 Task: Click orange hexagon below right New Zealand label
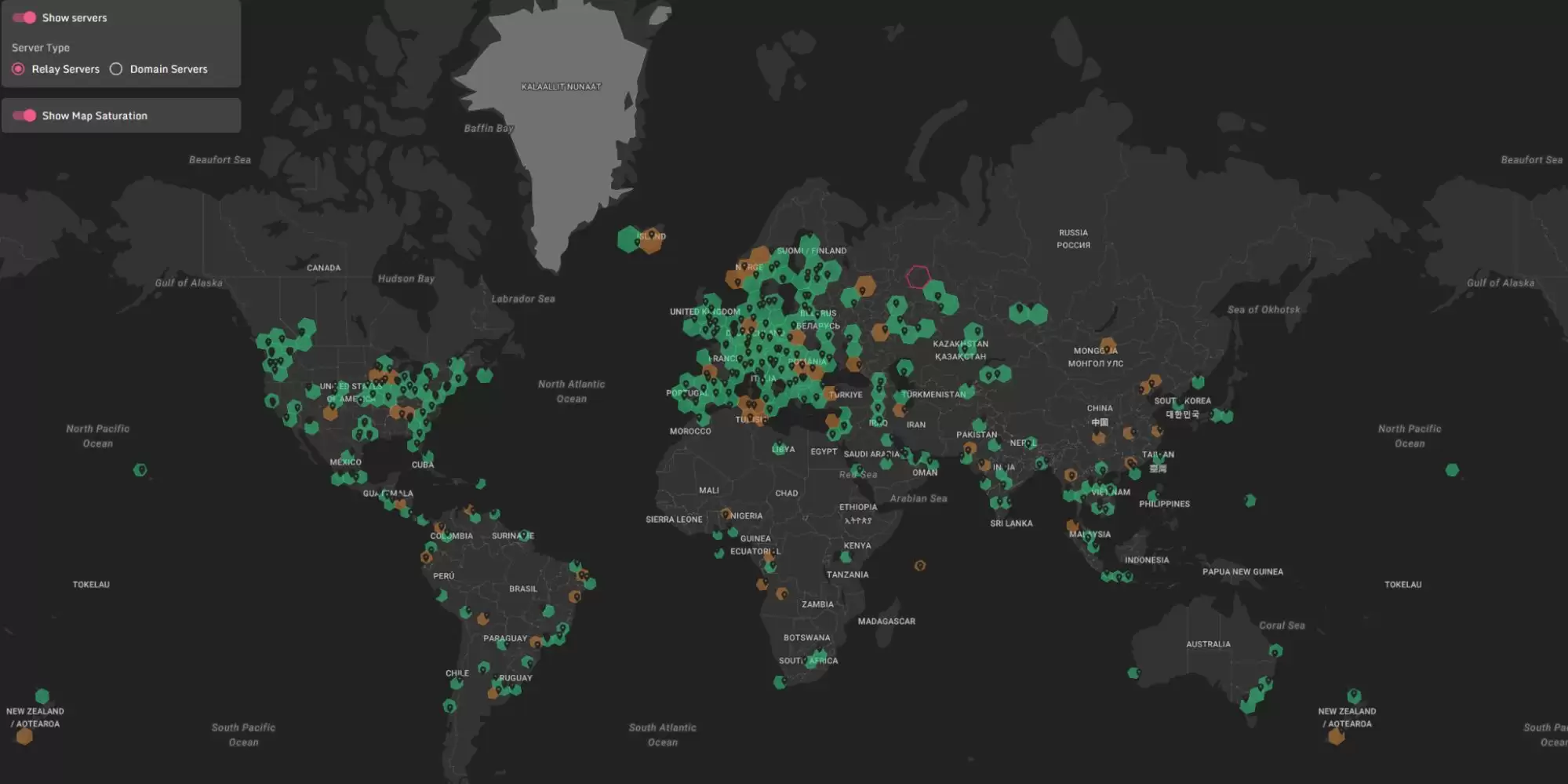[x=1337, y=737]
